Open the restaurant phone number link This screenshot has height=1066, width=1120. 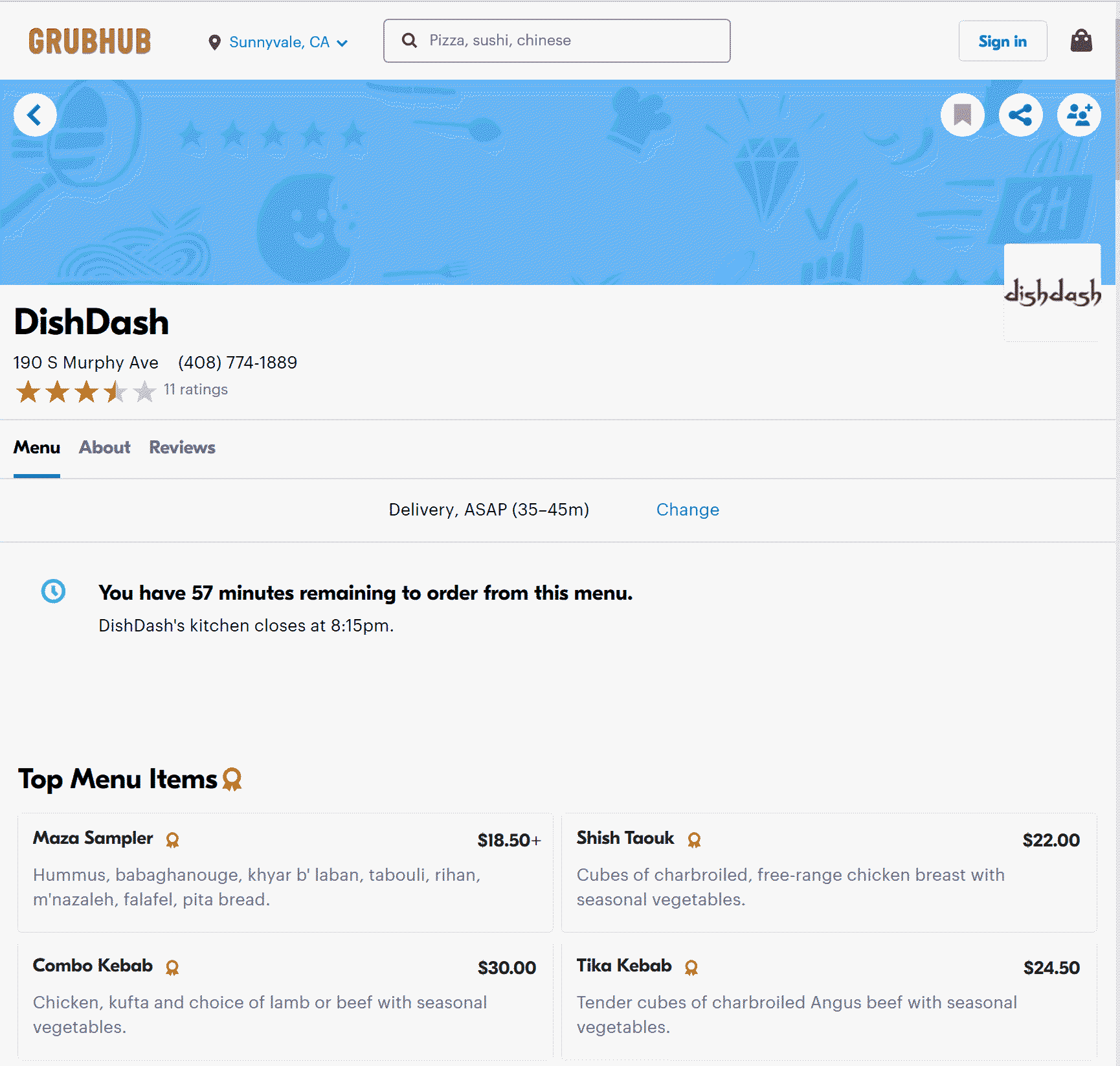coord(238,363)
